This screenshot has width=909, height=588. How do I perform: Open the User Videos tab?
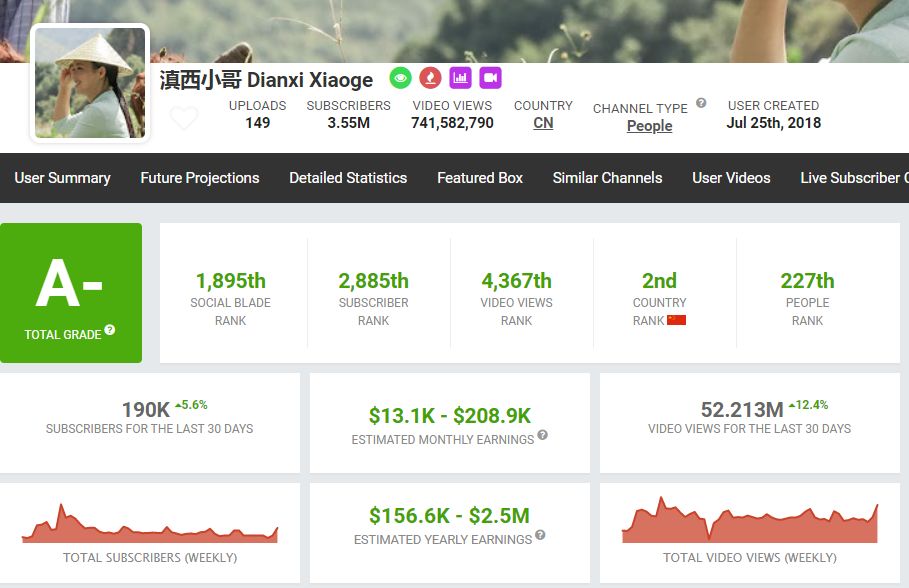click(x=731, y=178)
